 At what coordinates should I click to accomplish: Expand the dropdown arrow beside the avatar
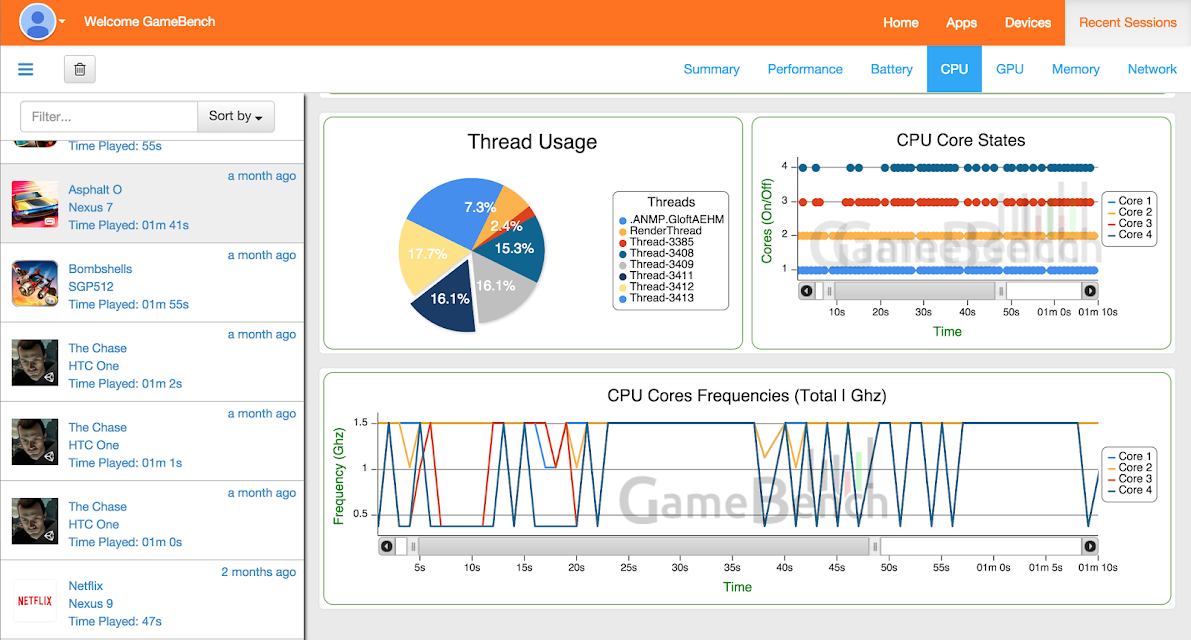[62, 21]
